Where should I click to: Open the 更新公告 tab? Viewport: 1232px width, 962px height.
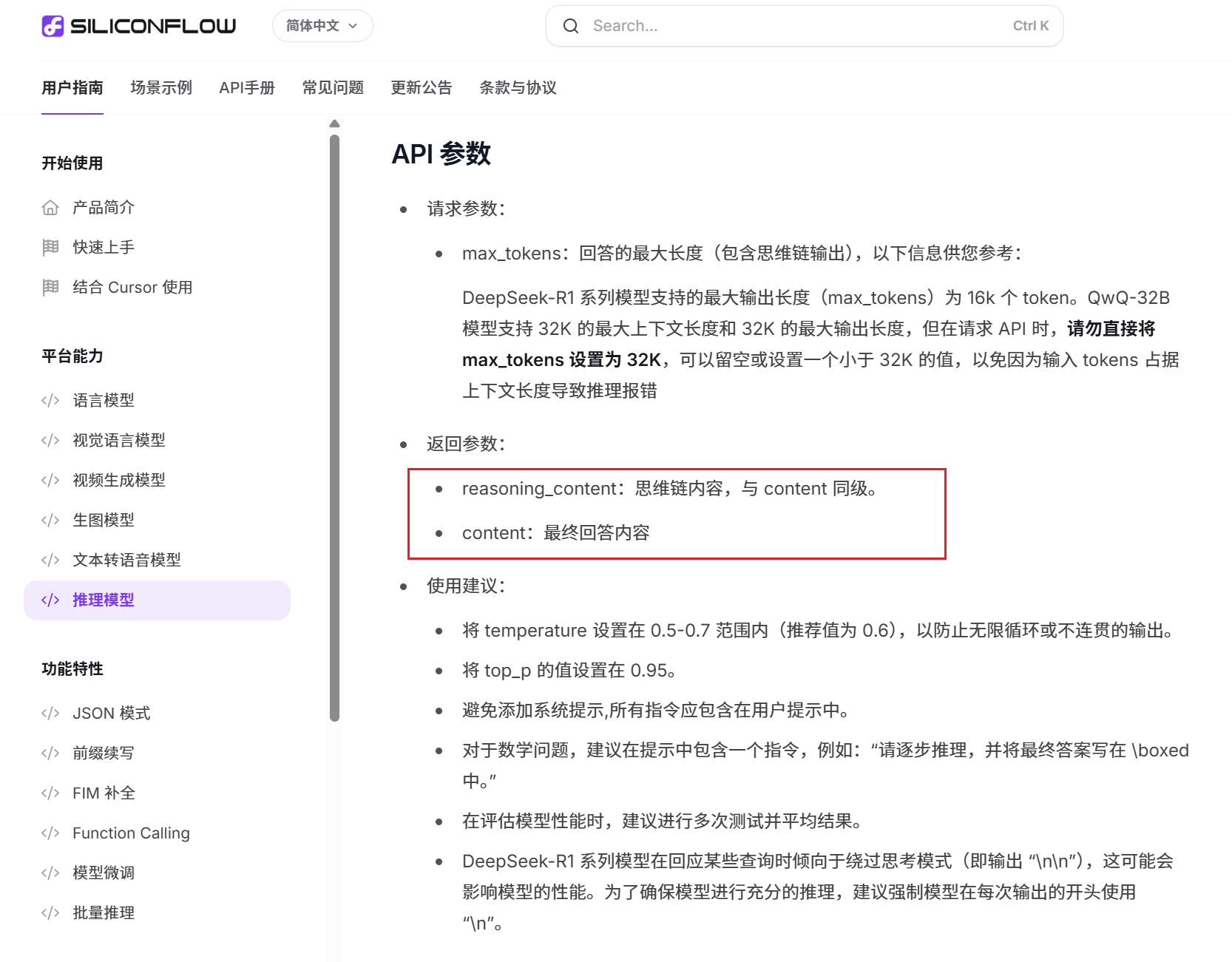pyautogui.click(x=422, y=87)
